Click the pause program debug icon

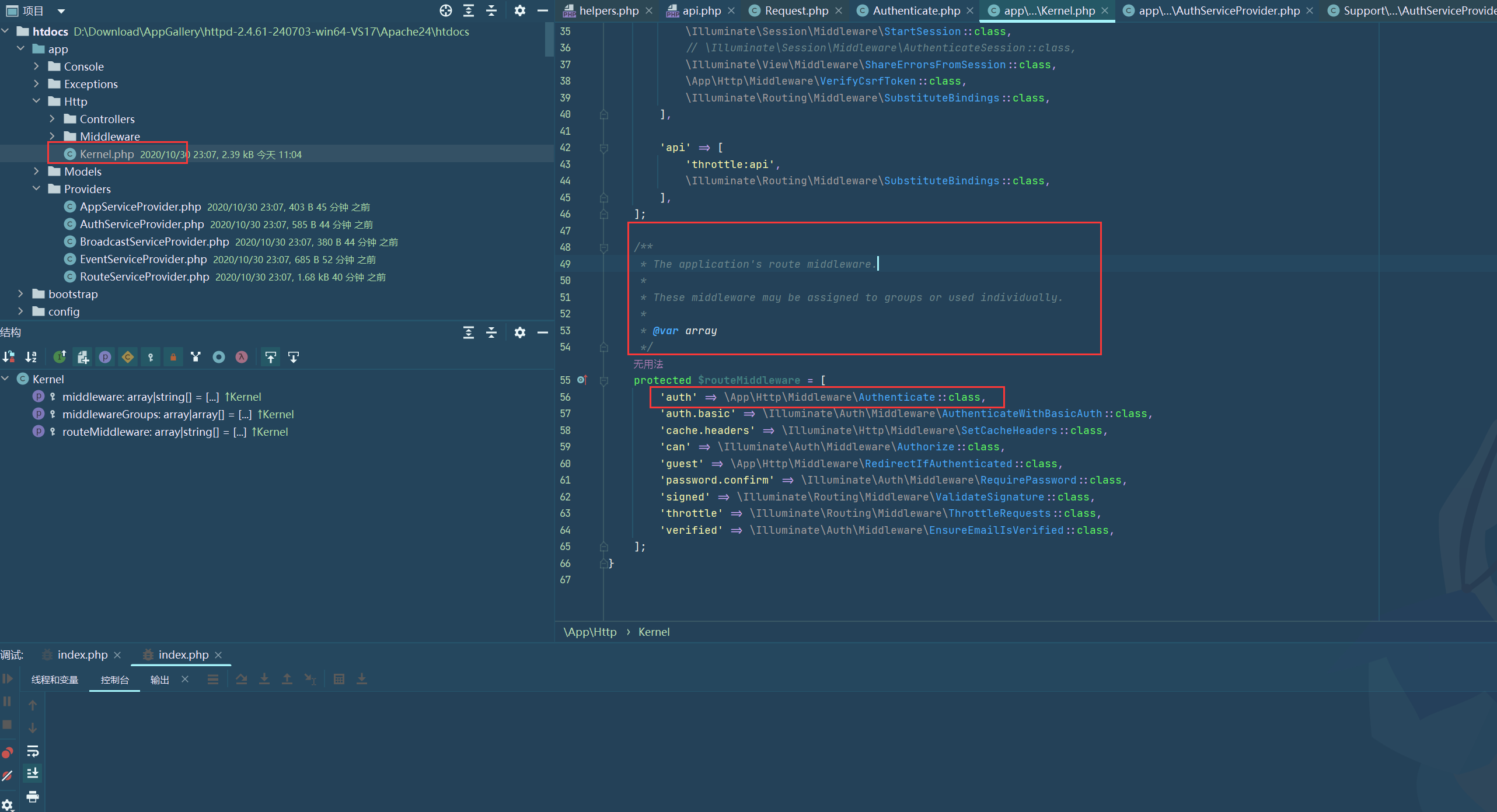pyautogui.click(x=8, y=702)
